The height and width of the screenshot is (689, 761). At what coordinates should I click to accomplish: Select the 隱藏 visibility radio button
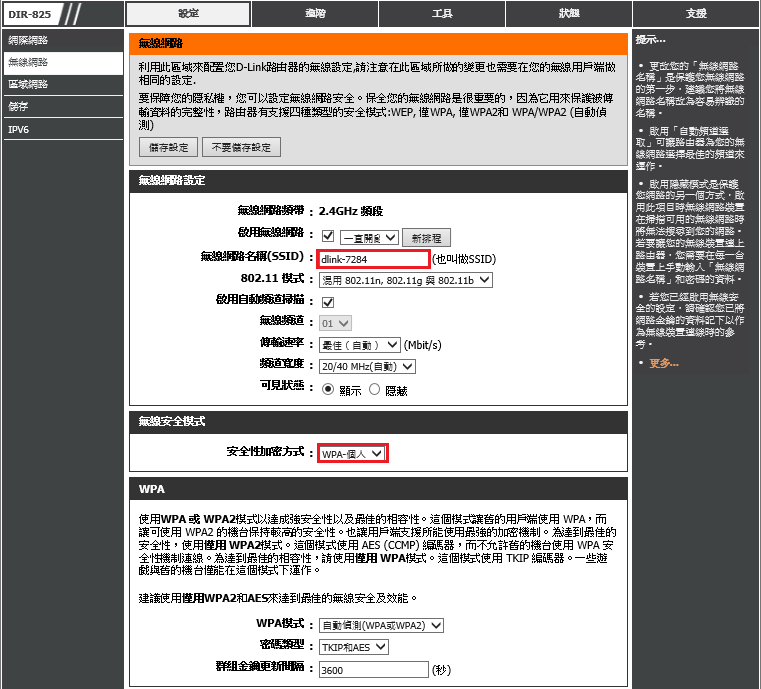pos(375,390)
